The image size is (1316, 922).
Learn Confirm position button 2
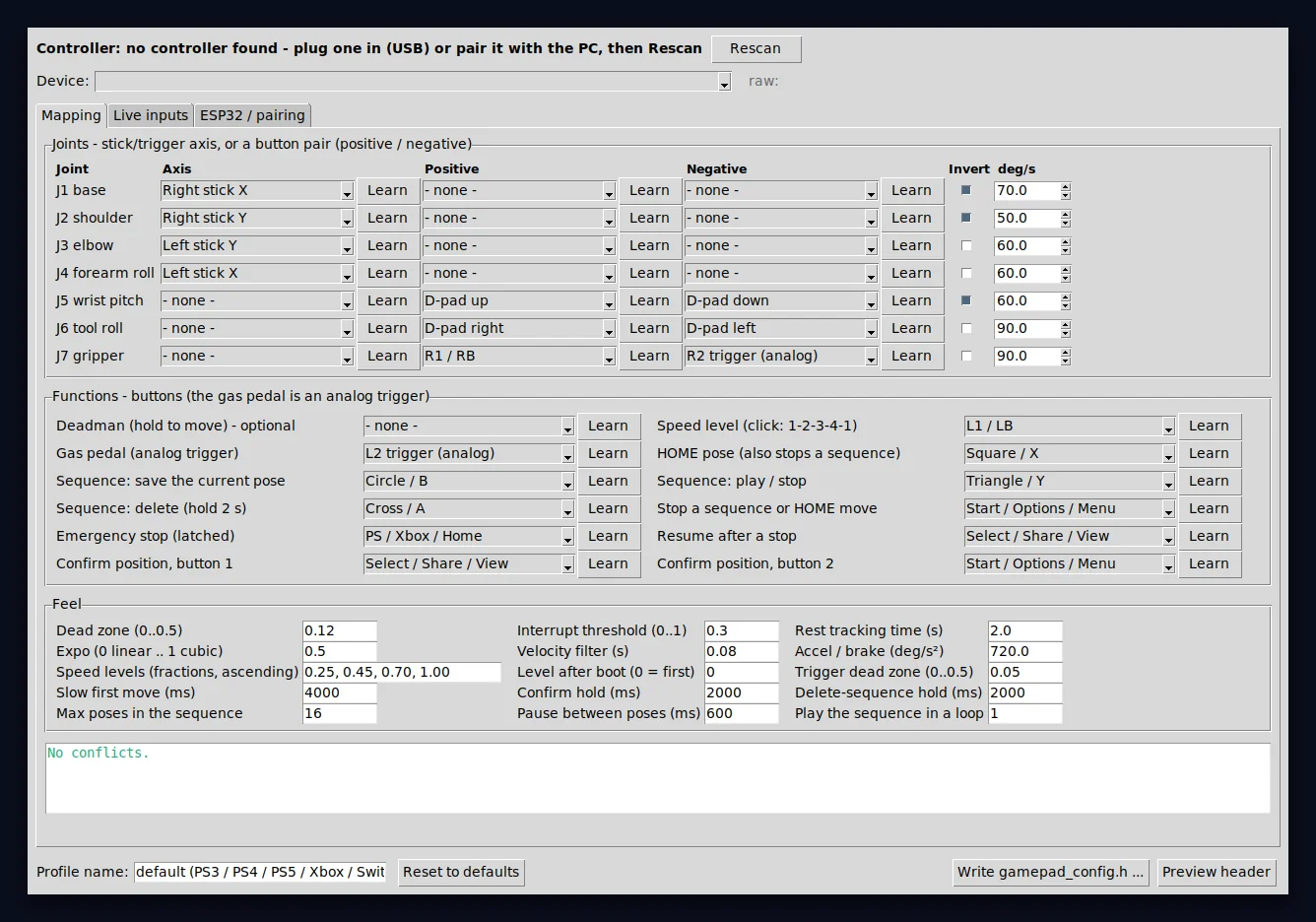tap(1209, 563)
